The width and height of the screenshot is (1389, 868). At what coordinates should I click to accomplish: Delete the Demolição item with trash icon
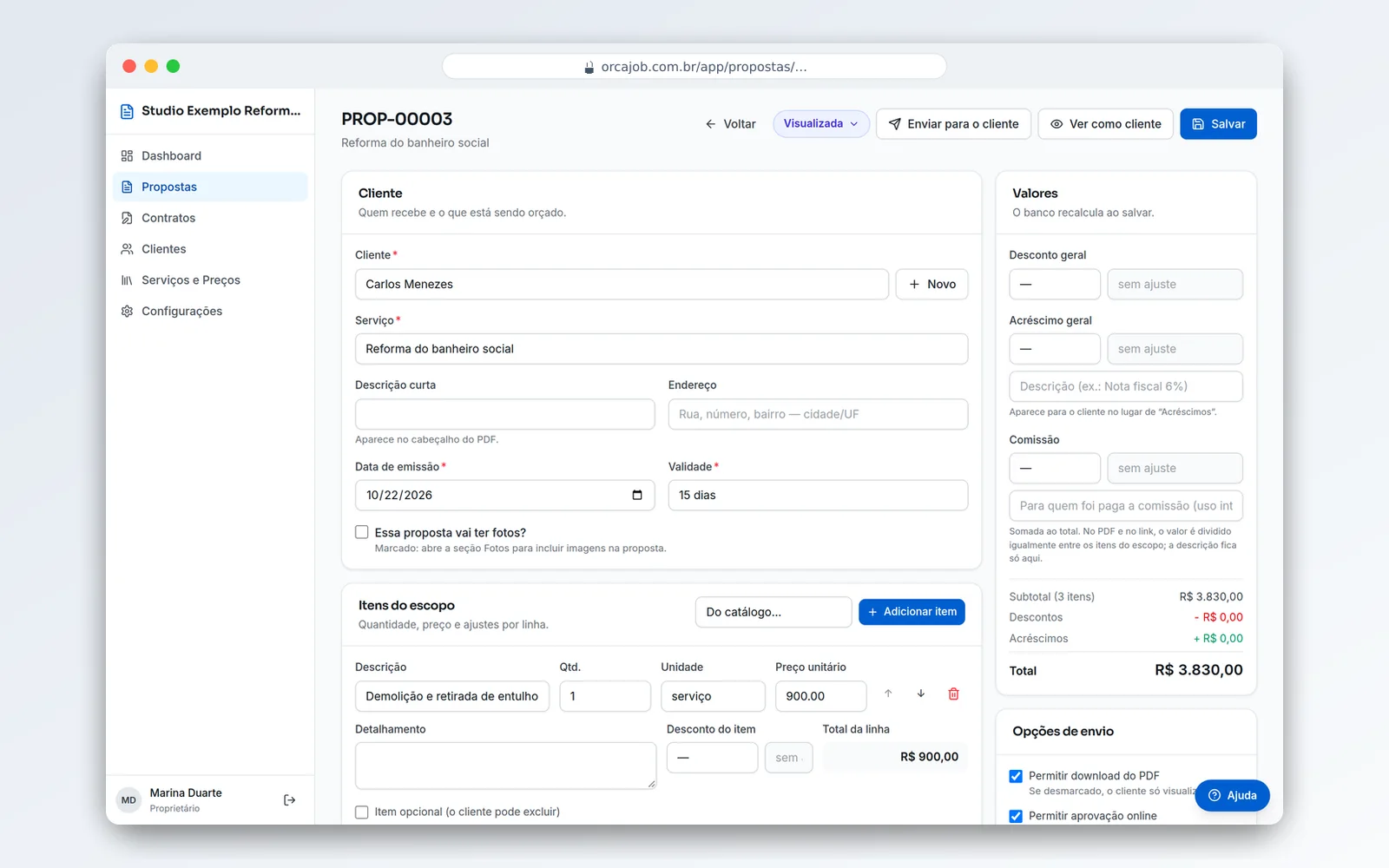pos(953,694)
